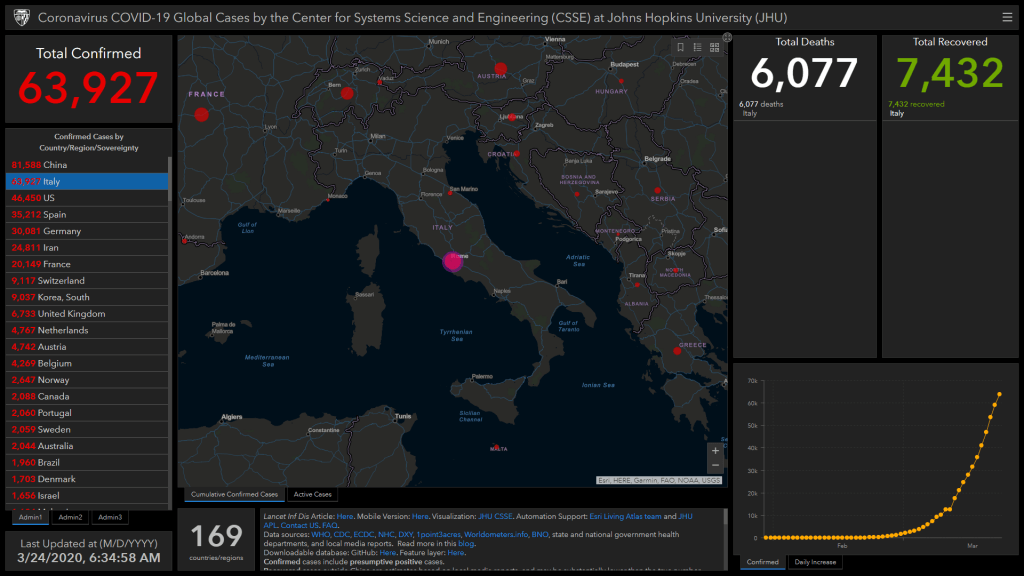
Task: Zoom in on the map with plus
Action: pos(715,451)
